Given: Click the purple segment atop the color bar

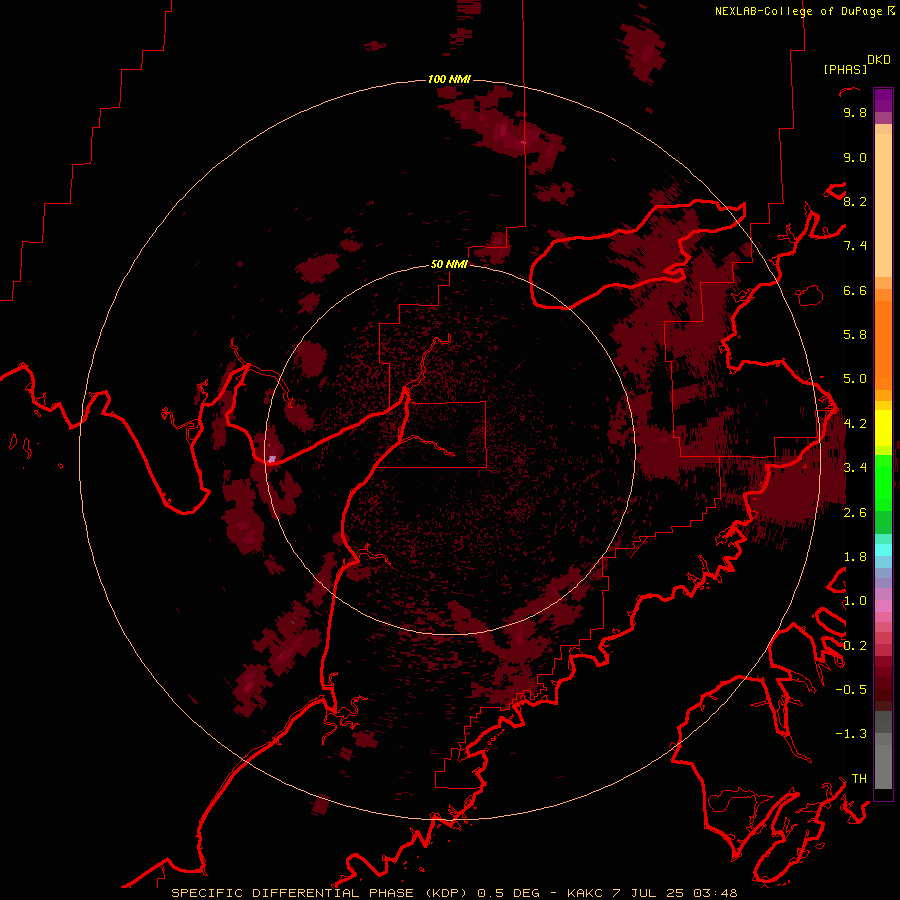Looking at the screenshot, I should click(883, 100).
